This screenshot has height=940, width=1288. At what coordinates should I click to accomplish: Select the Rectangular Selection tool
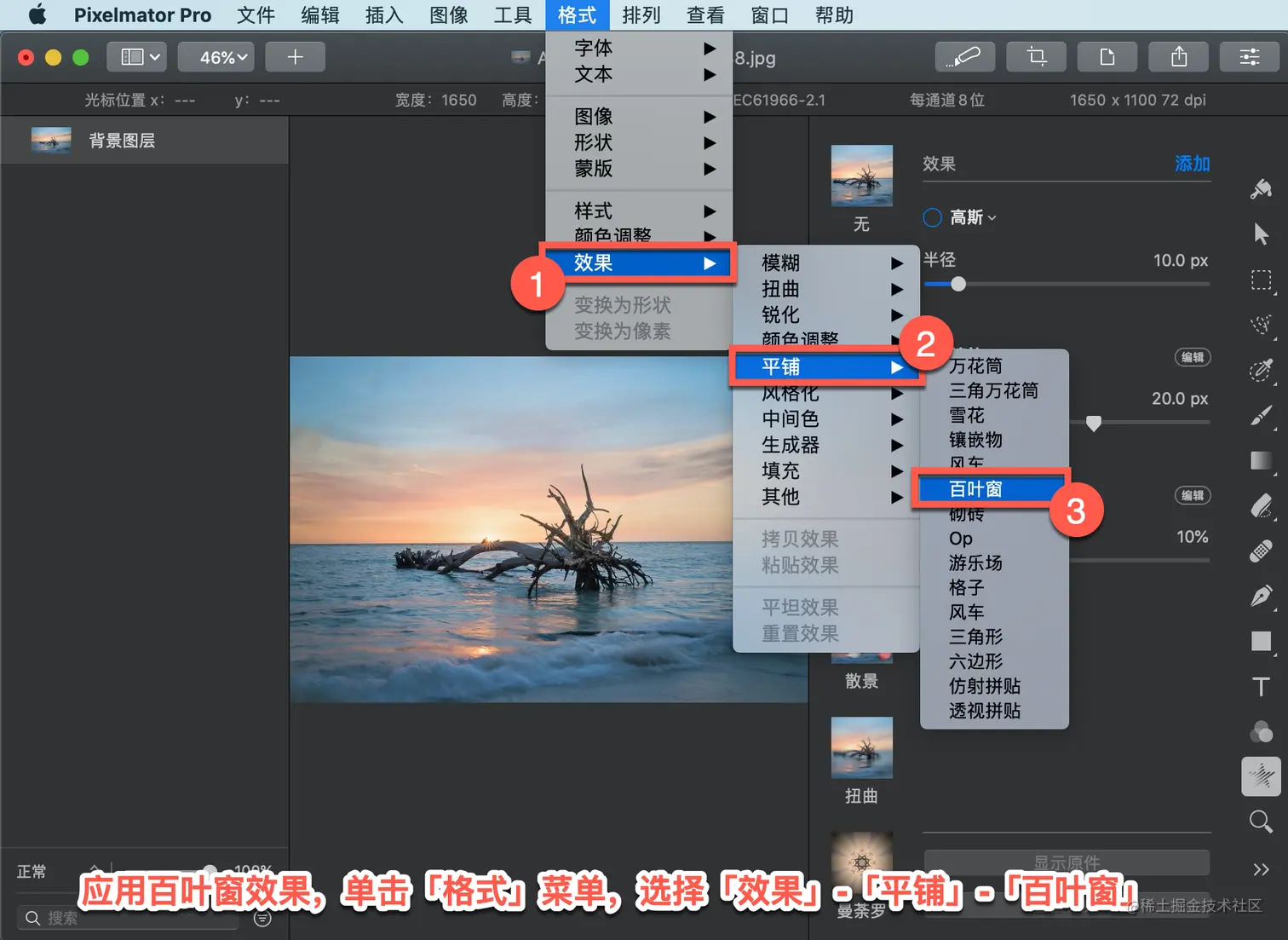coord(1261,280)
